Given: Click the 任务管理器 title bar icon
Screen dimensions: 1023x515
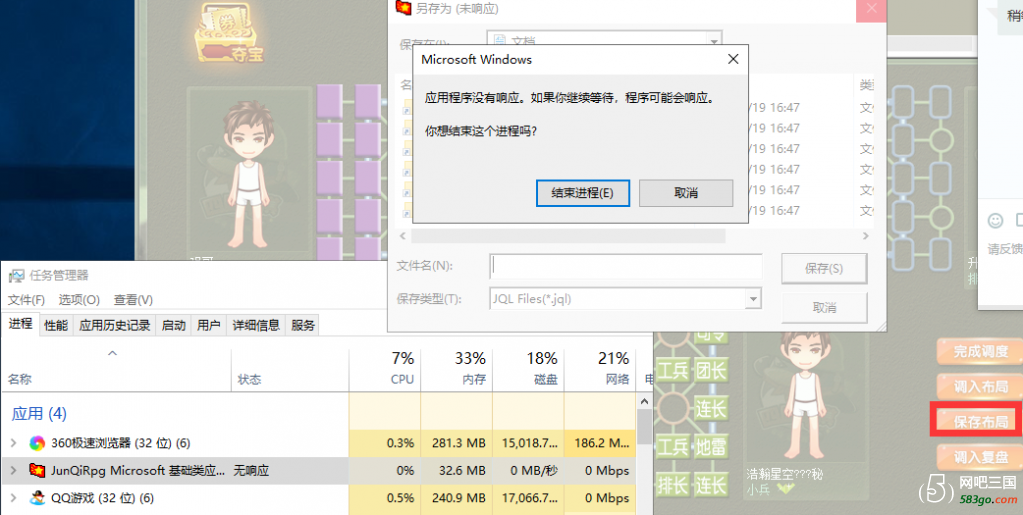Looking at the screenshot, I should click(x=17, y=275).
